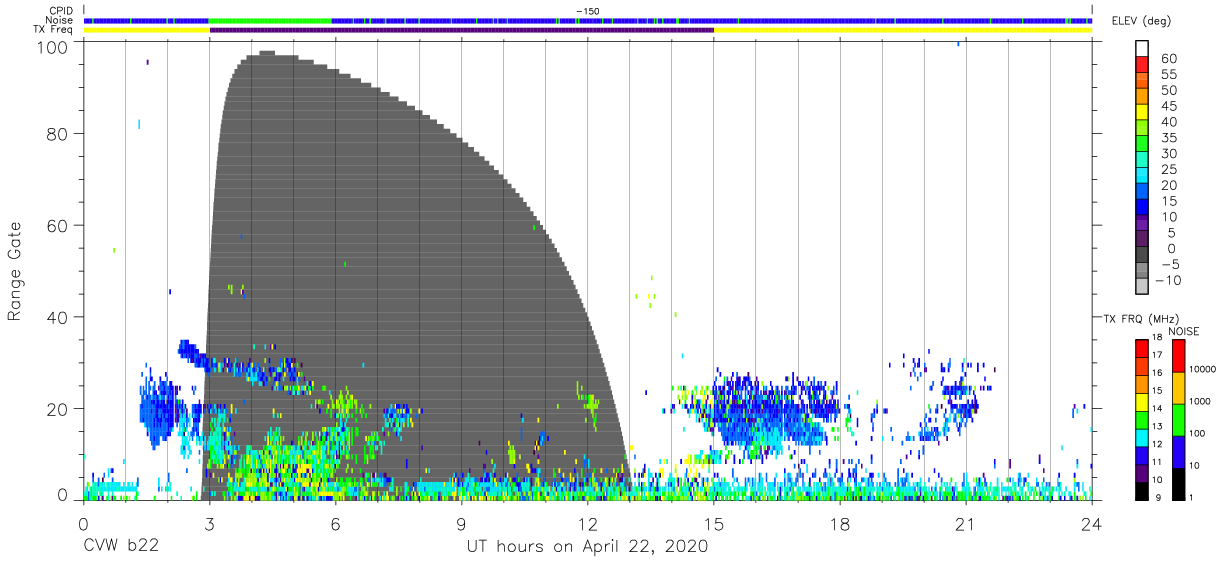Click the '-150' CPID value above plot
This screenshot has height=567, width=1228.
588,10
